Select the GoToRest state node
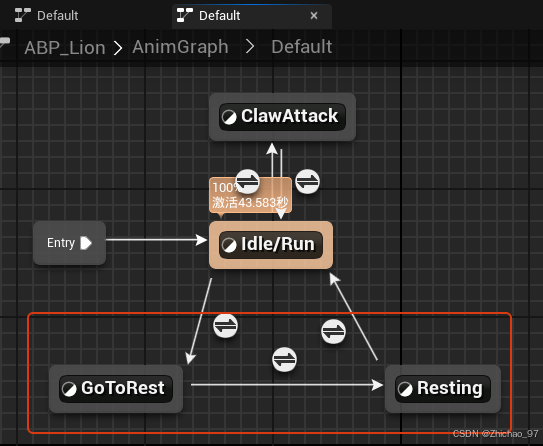 [116, 389]
